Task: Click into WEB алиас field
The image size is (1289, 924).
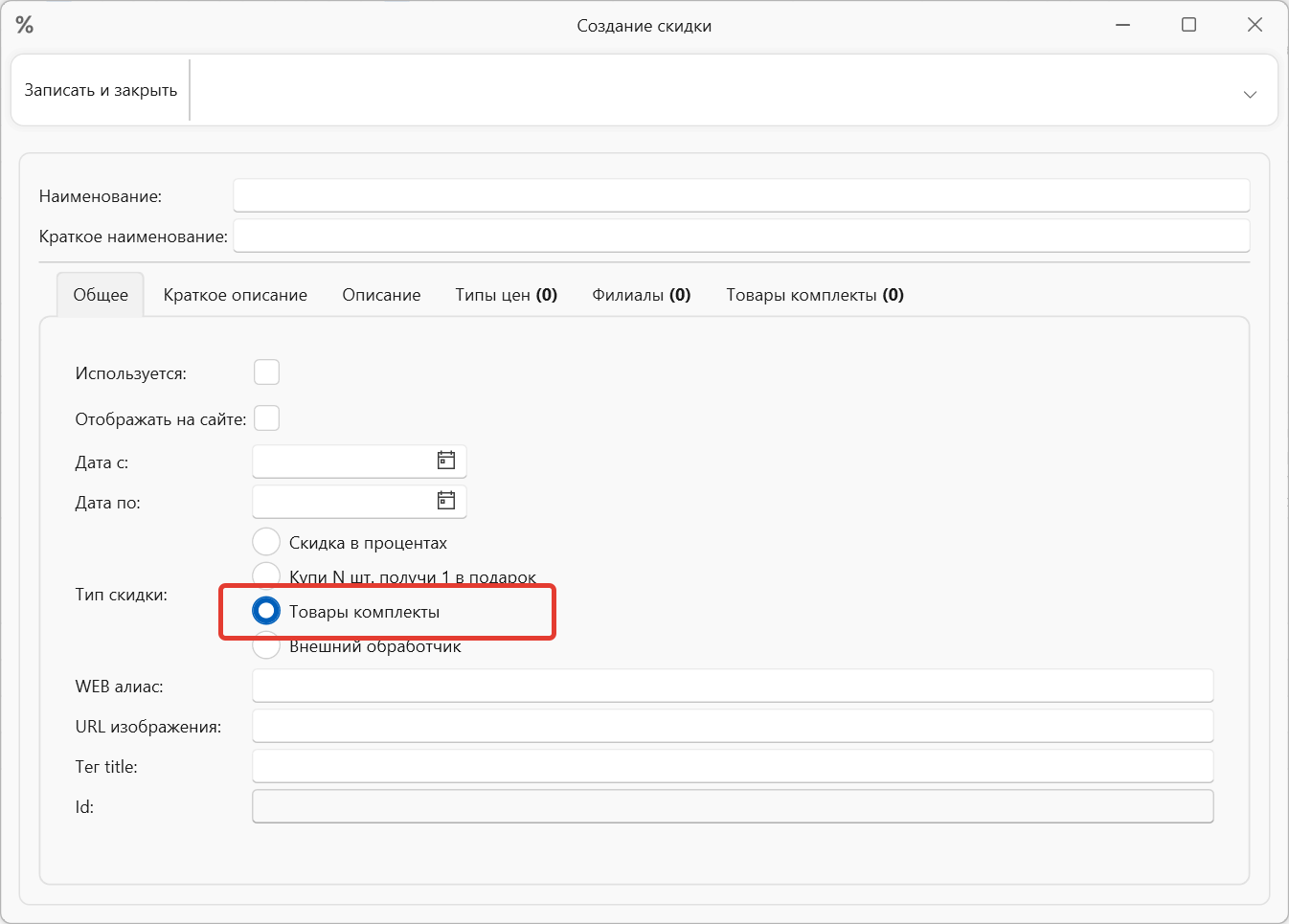Action: (732, 686)
